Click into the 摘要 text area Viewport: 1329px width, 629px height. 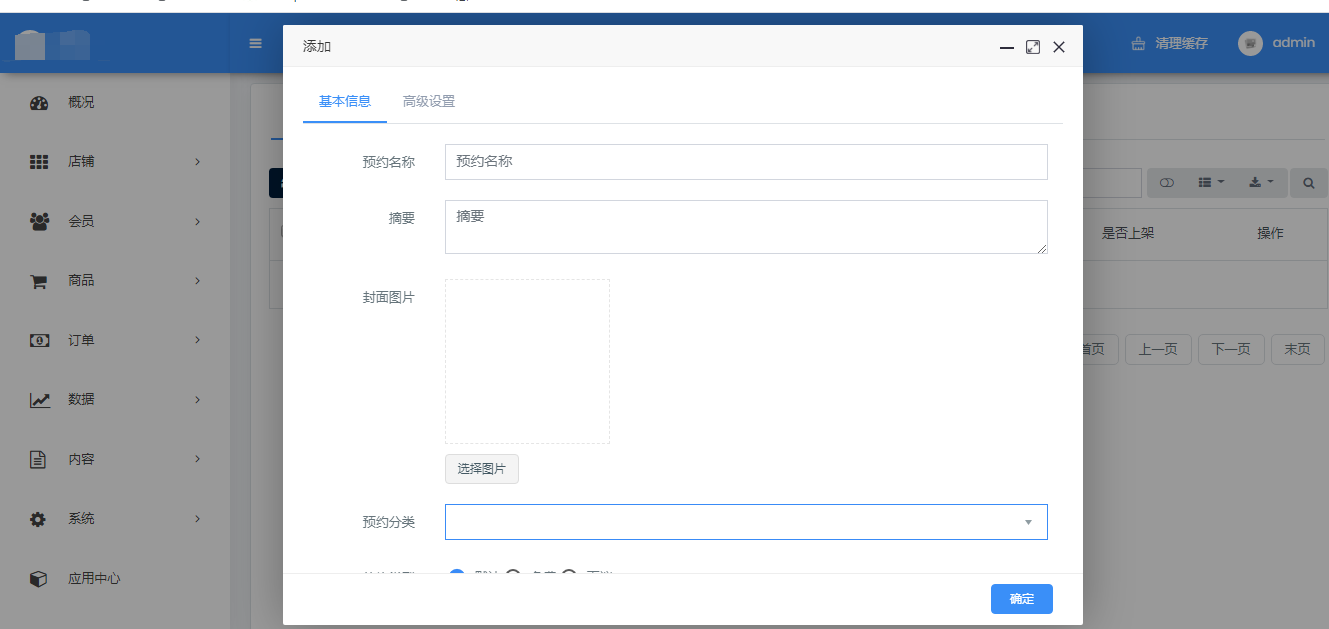[746, 227]
